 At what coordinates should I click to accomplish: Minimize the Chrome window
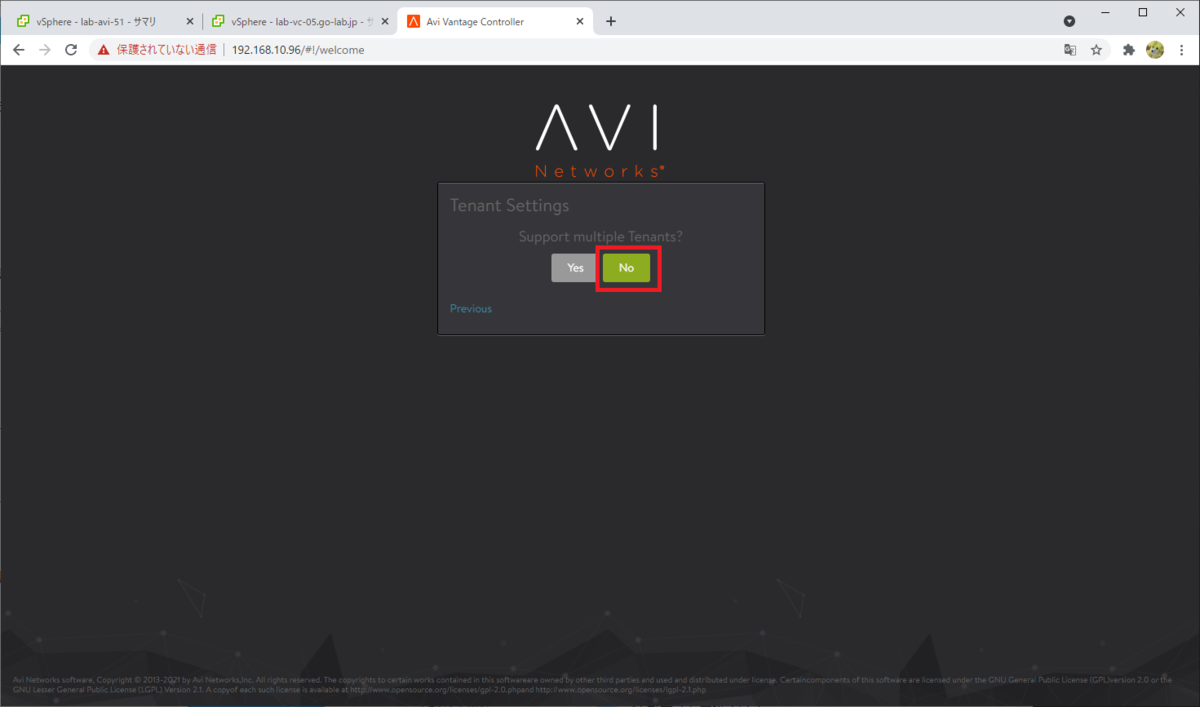pyautogui.click(x=1104, y=12)
